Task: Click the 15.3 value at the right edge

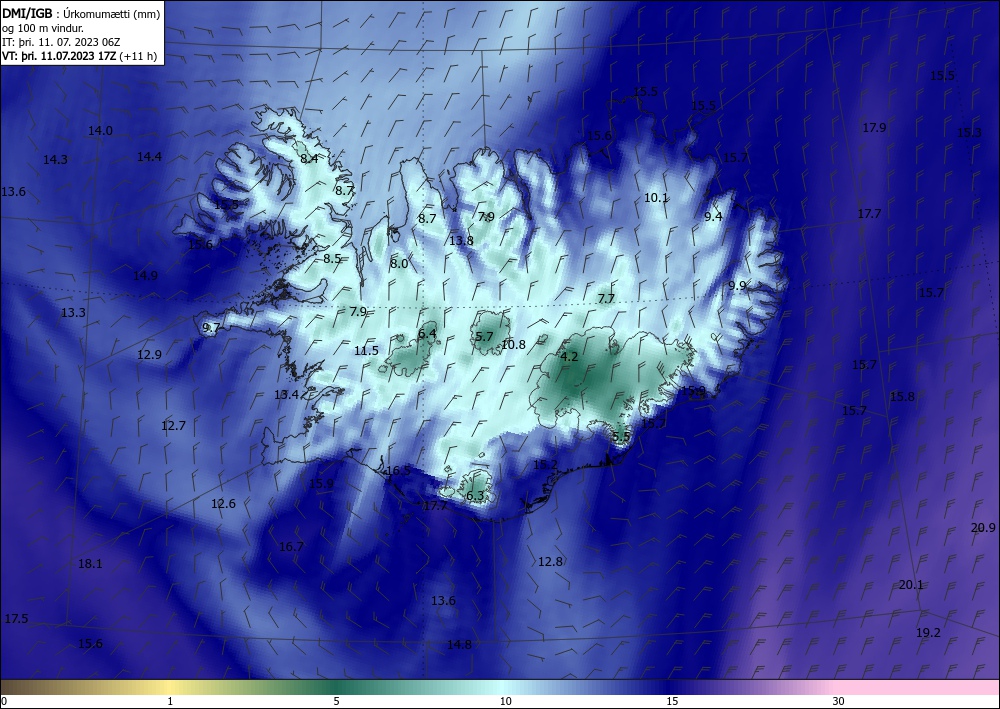Action: [x=969, y=133]
